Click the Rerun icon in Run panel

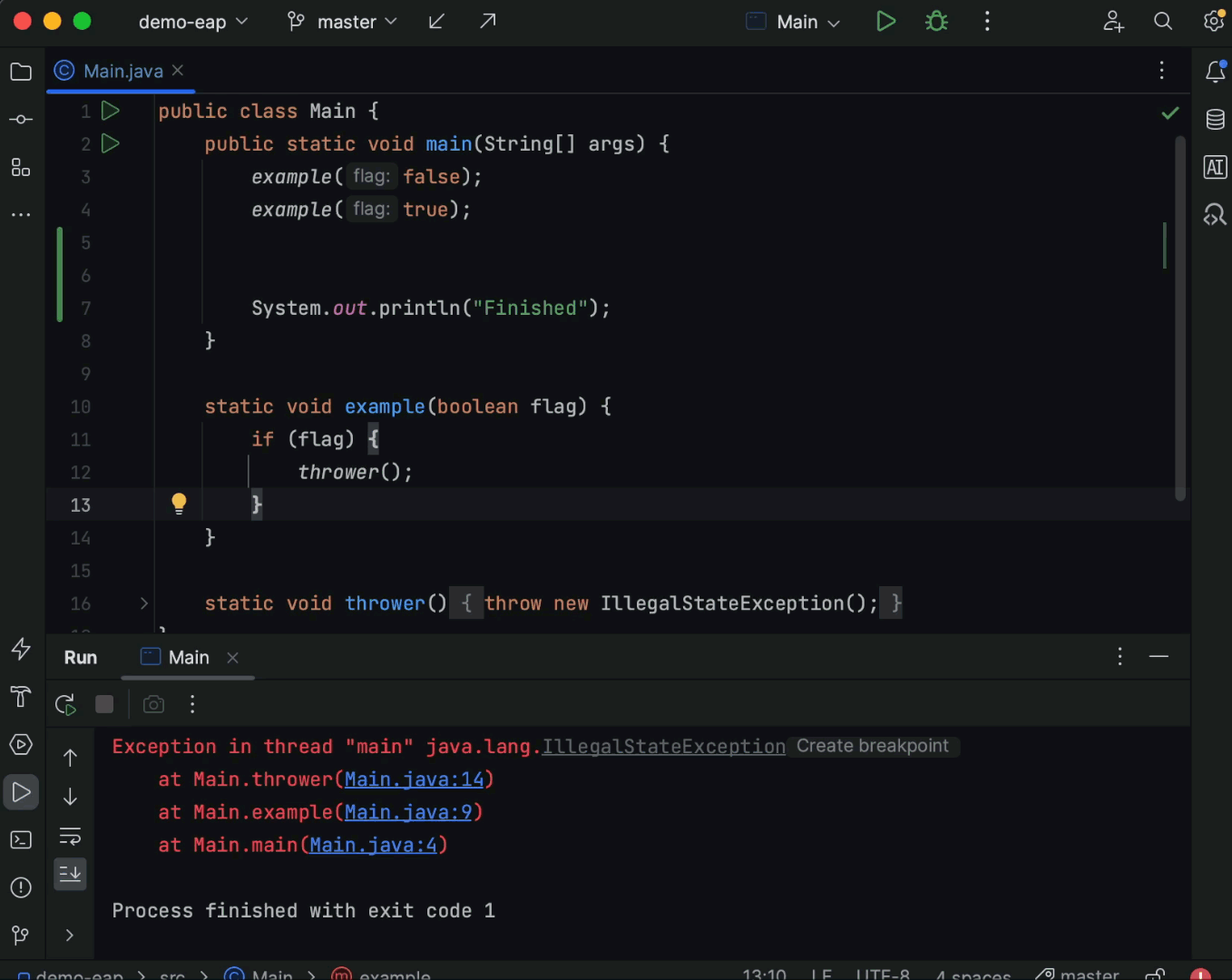pyautogui.click(x=65, y=704)
